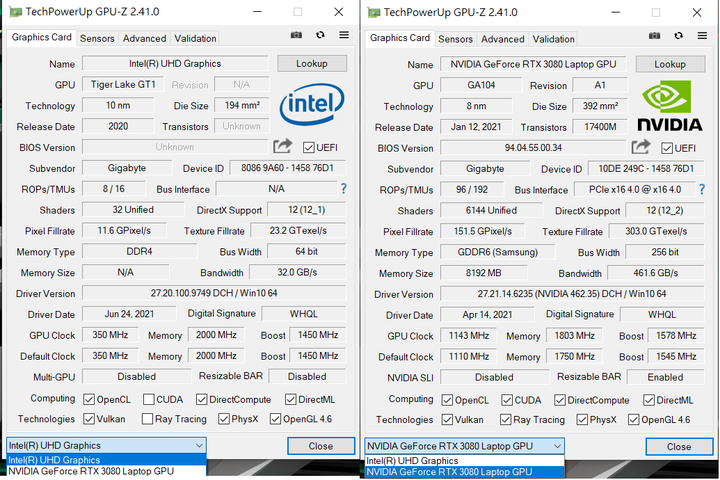Click the Intel logo
The width and height of the screenshot is (720, 480).
(x=312, y=104)
